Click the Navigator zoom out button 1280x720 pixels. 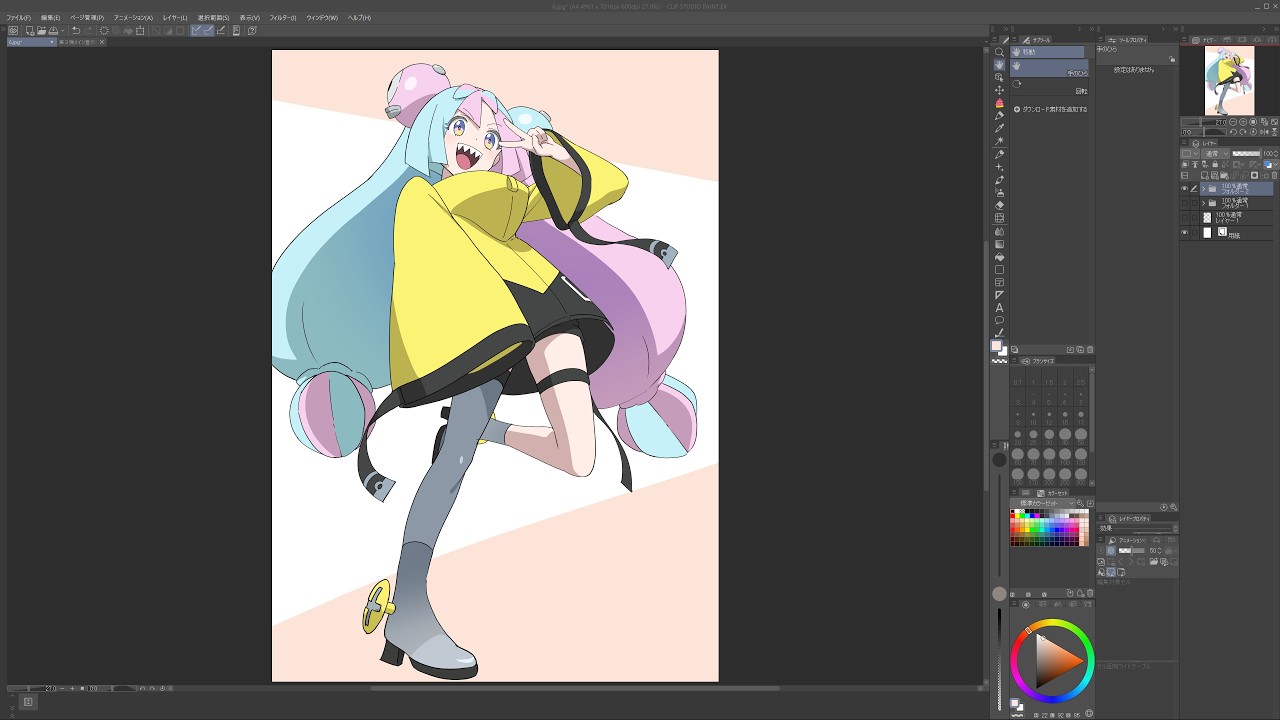pyautogui.click(x=1232, y=122)
